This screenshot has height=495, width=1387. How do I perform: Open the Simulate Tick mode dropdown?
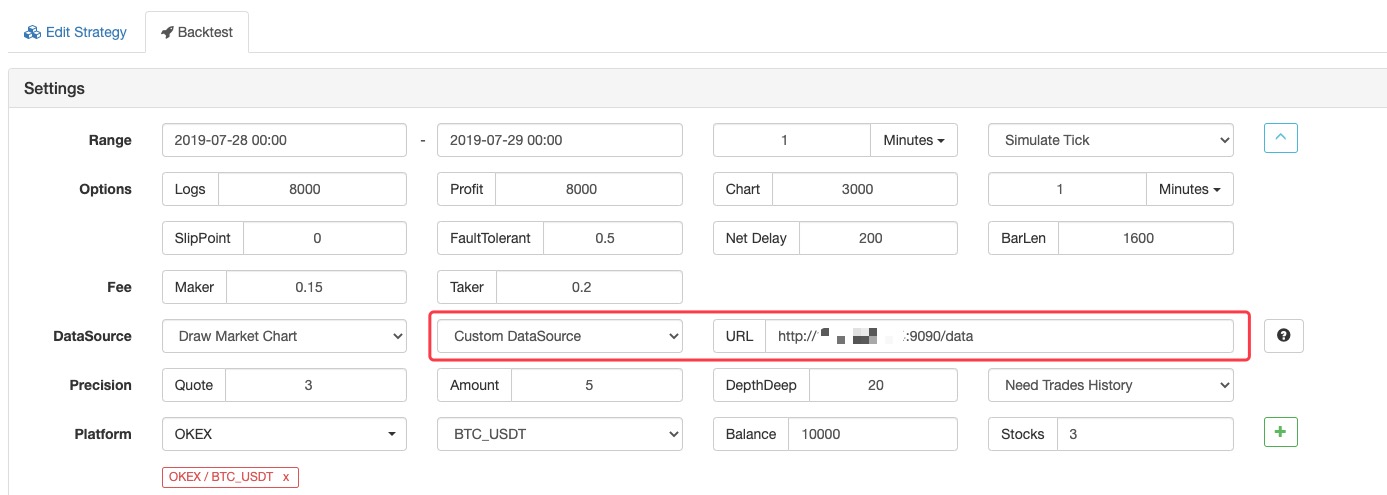(x=1110, y=140)
